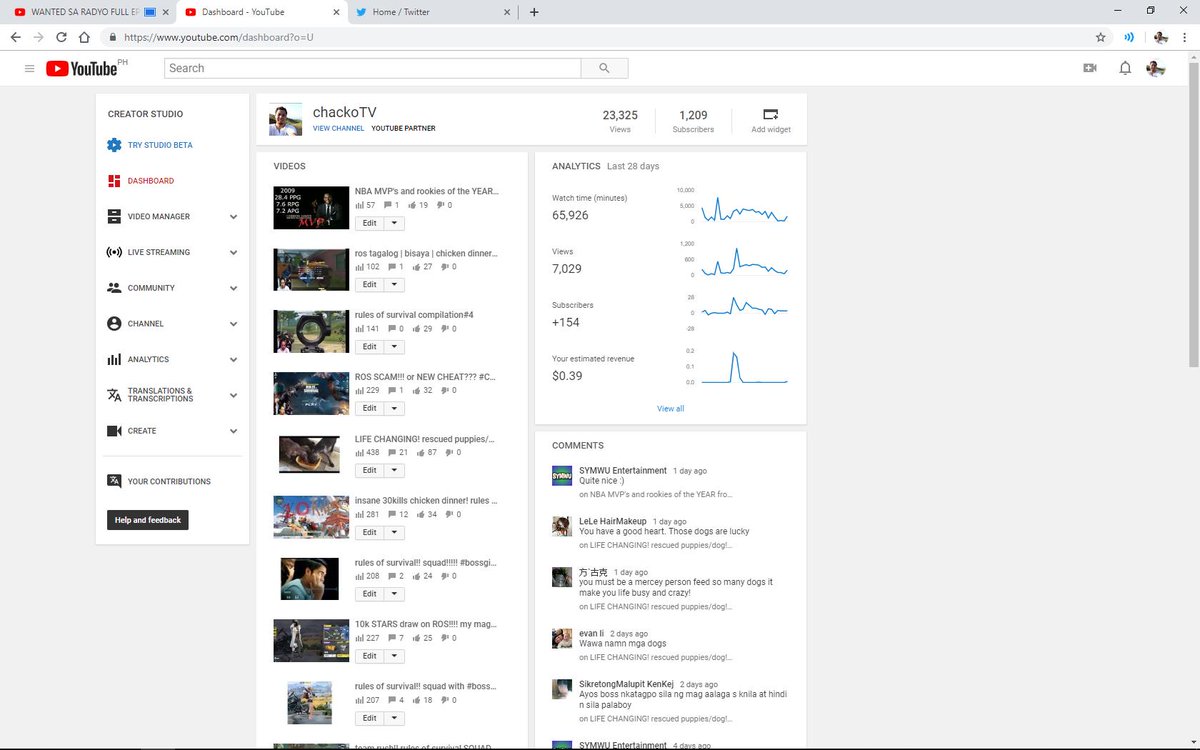Screen dimensions: 1200x750
Task: Click Edit button for rules of survival compilation#4
Action: pyautogui.click(x=370, y=347)
